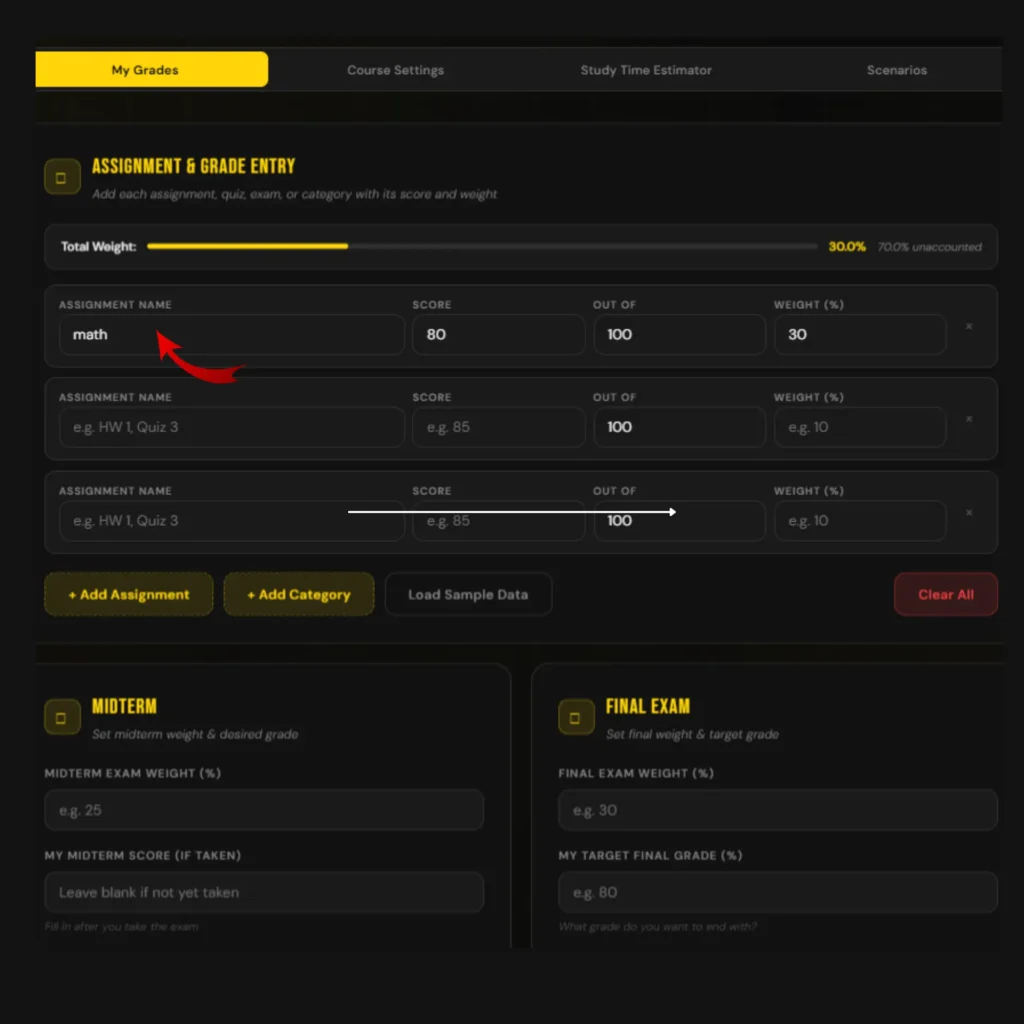Switch to the Scenarios tab

click(896, 70)
